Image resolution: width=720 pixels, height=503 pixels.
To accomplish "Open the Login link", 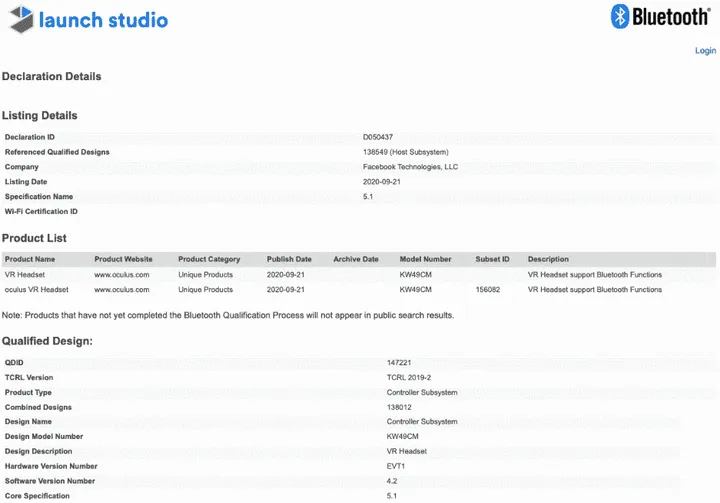I will [705, 51].
